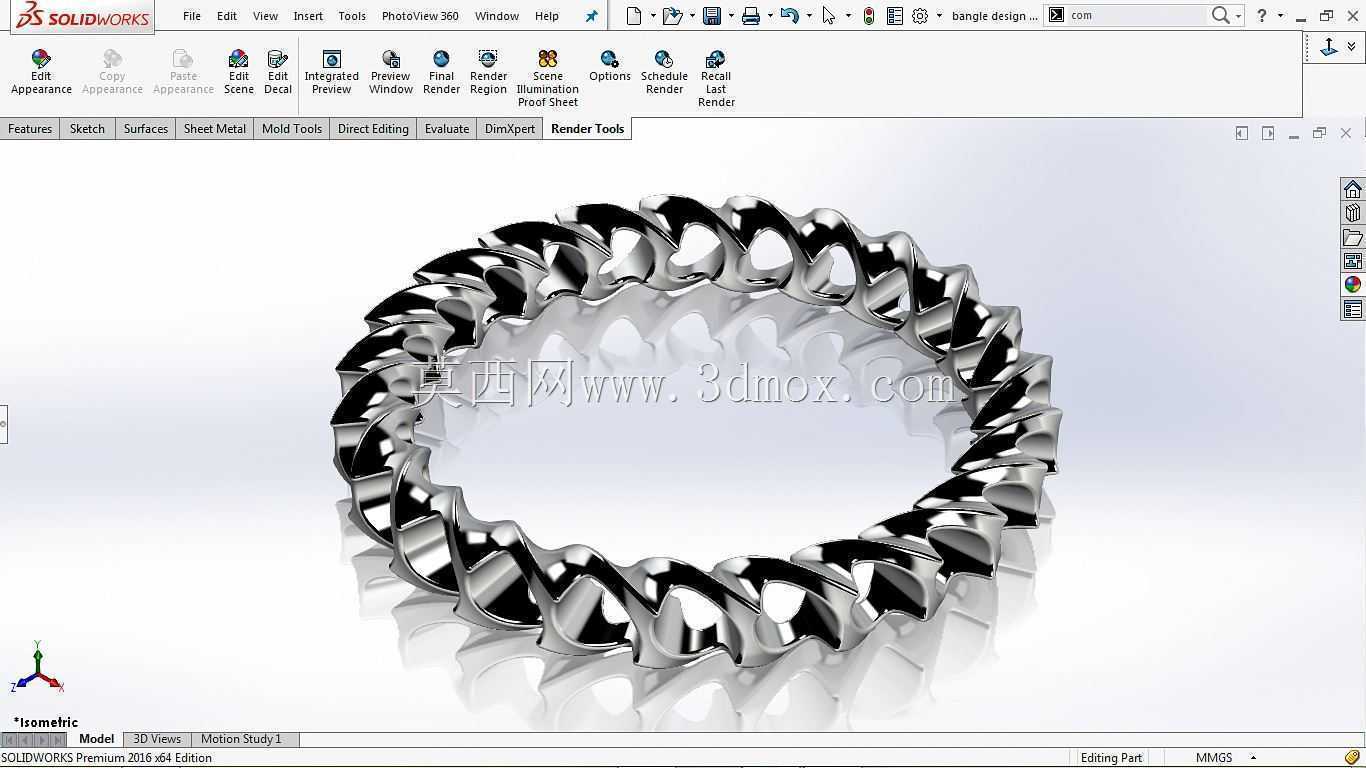The image size is (1366, 768).
Task: Click the Print icon
Action: coord(751,15)
